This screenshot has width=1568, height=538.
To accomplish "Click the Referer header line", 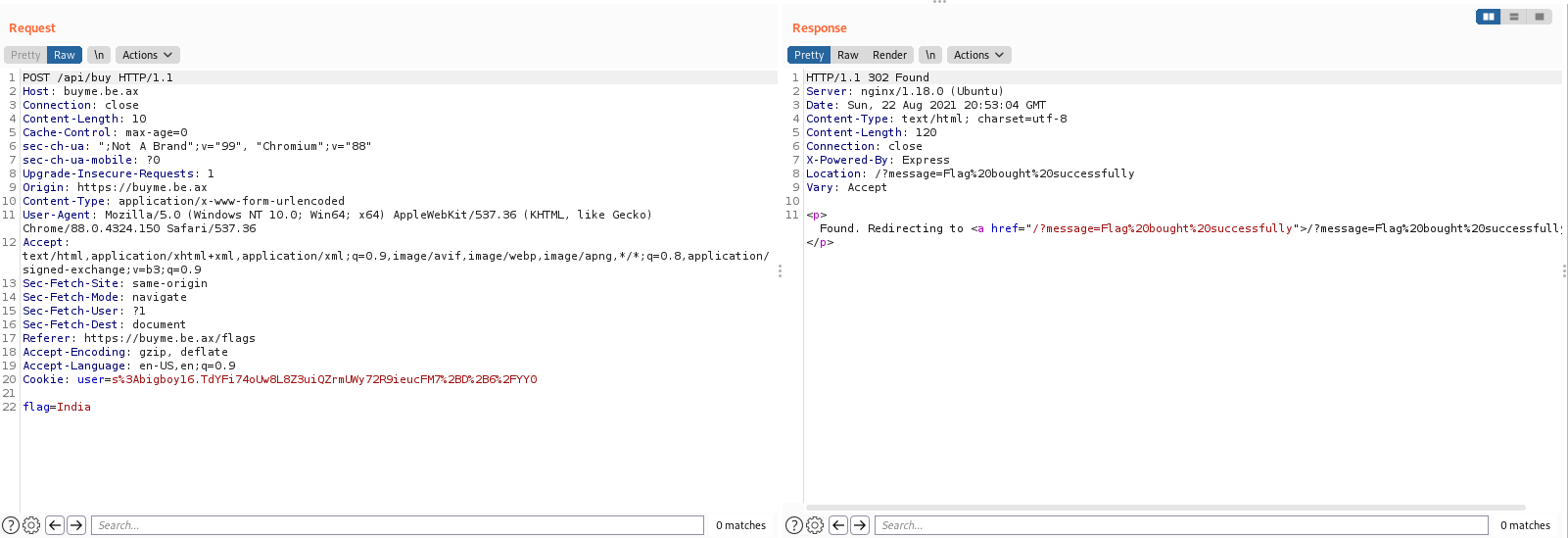I will (139, 338).
